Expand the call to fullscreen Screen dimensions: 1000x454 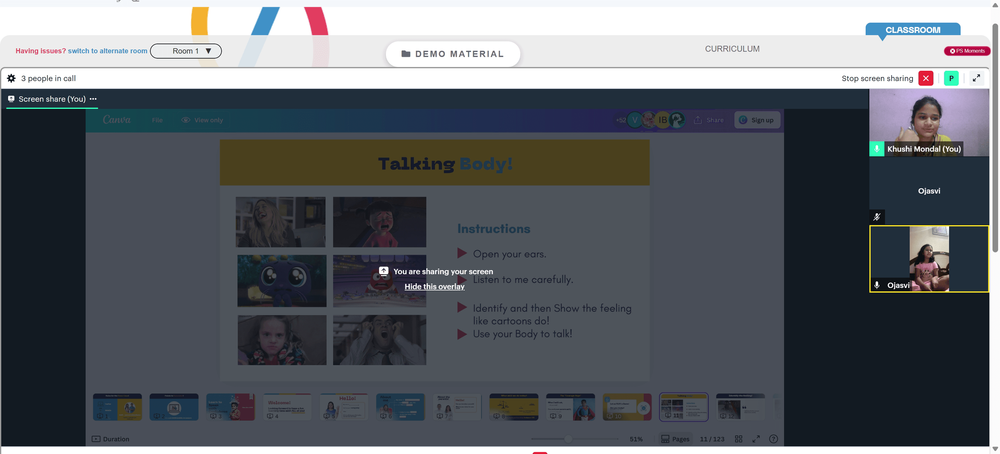(976, 78)
